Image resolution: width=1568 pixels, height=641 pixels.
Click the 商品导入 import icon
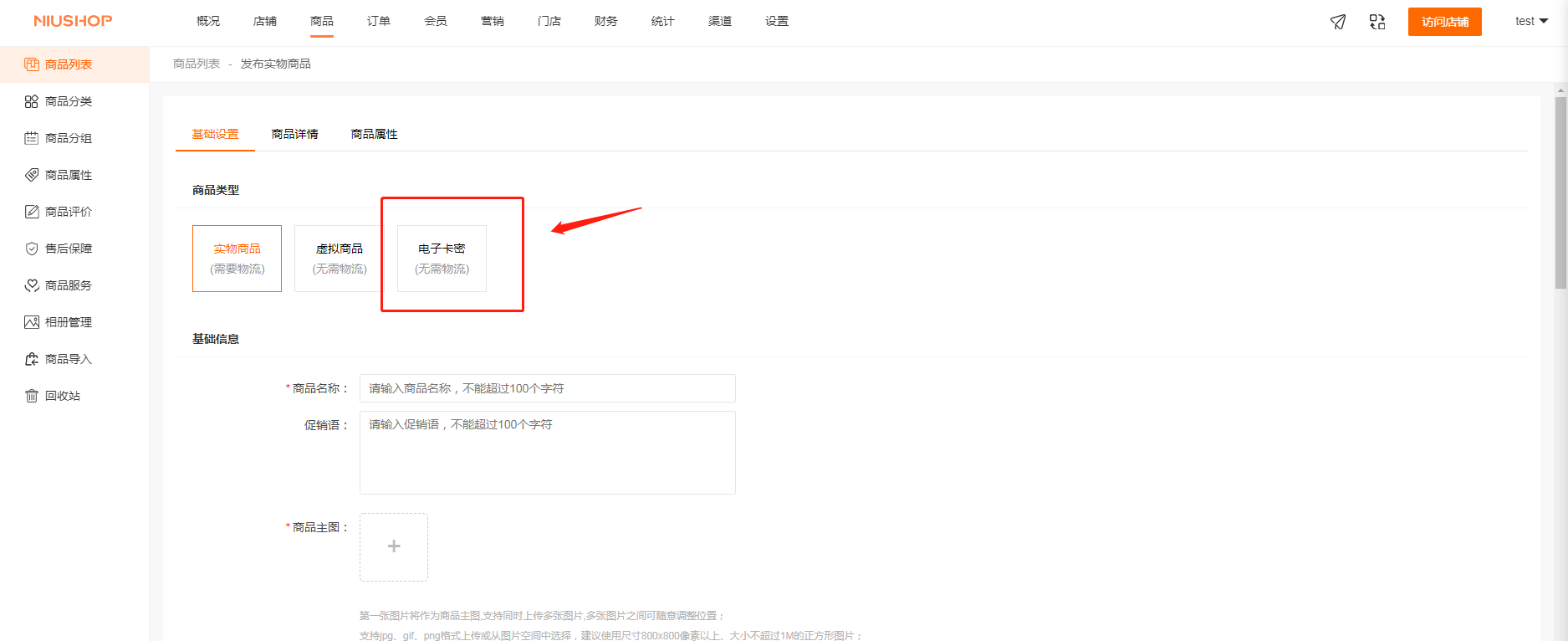32,359
